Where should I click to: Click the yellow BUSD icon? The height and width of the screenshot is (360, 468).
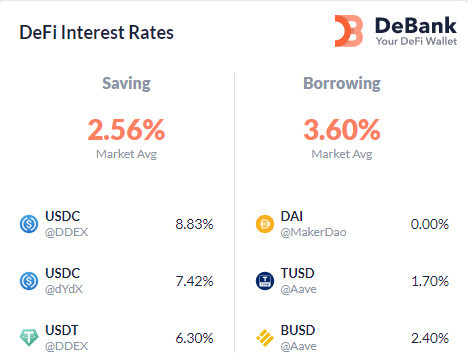click(x=265, y=338)
